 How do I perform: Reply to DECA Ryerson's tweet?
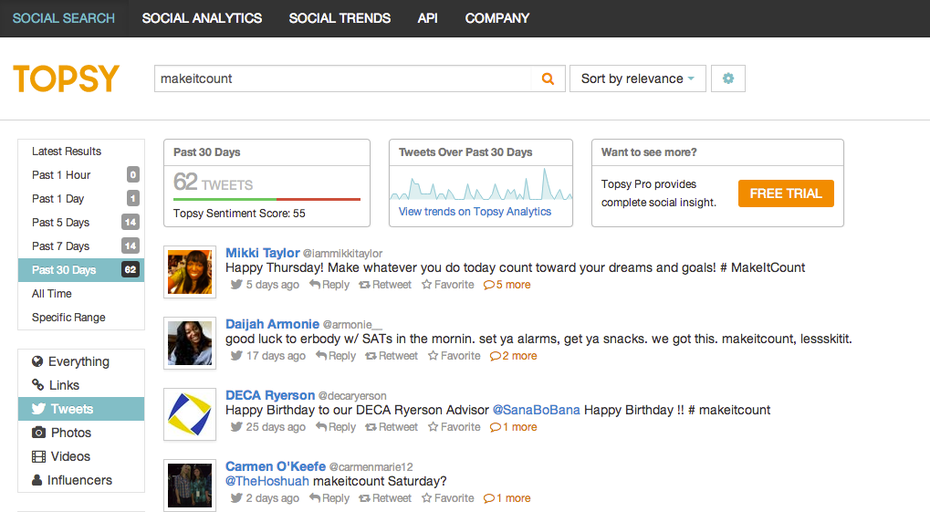click(336, 427)
